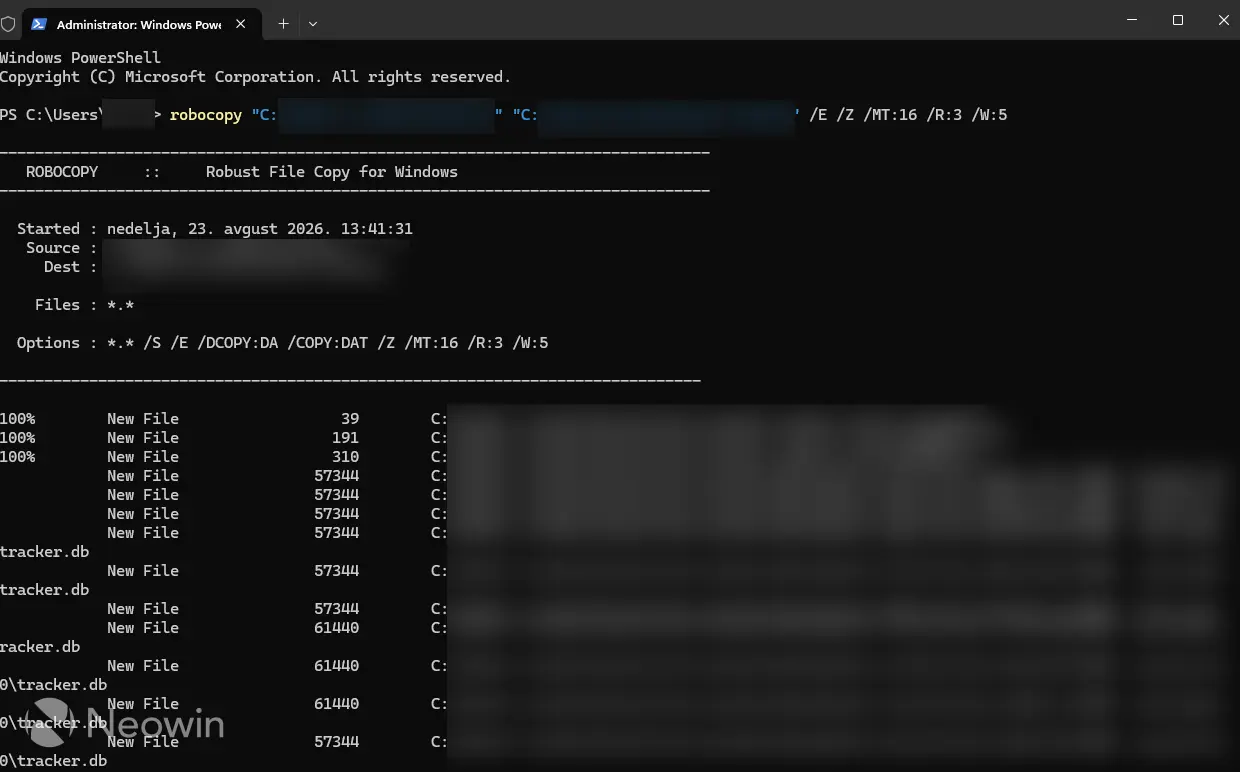Expand the new tab profile dropdown arrow
Viewport: 1240px width, 772px height.
[x=313, y=23]
